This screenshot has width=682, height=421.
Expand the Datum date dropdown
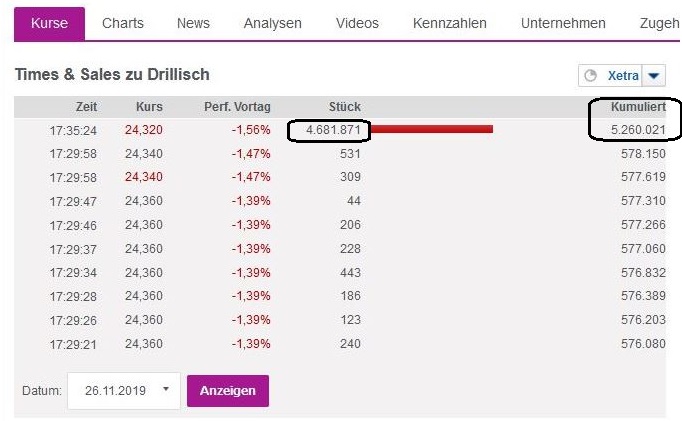[x=165, y=390]
